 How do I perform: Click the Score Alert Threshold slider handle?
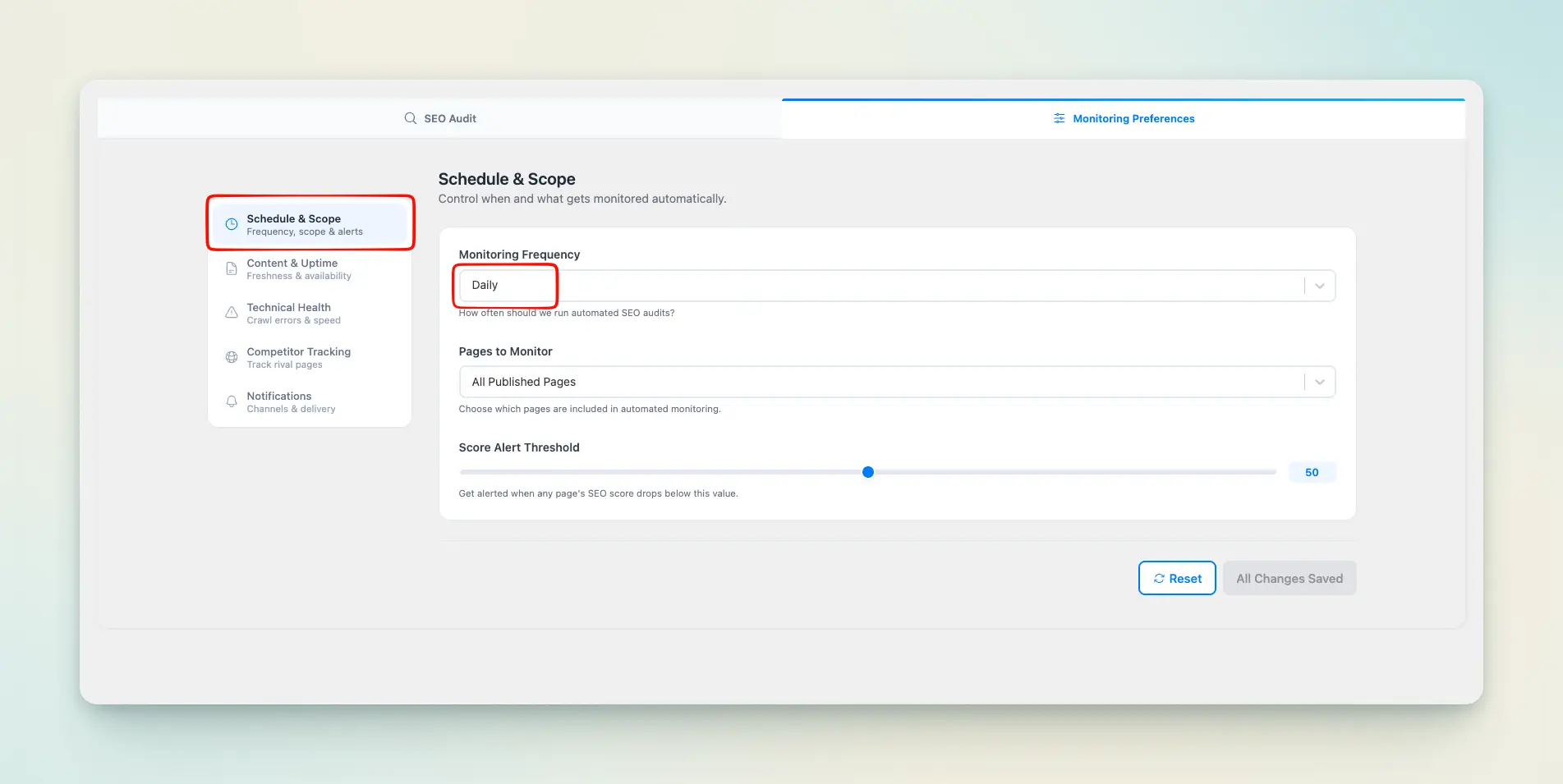click(x=868, y=472)
